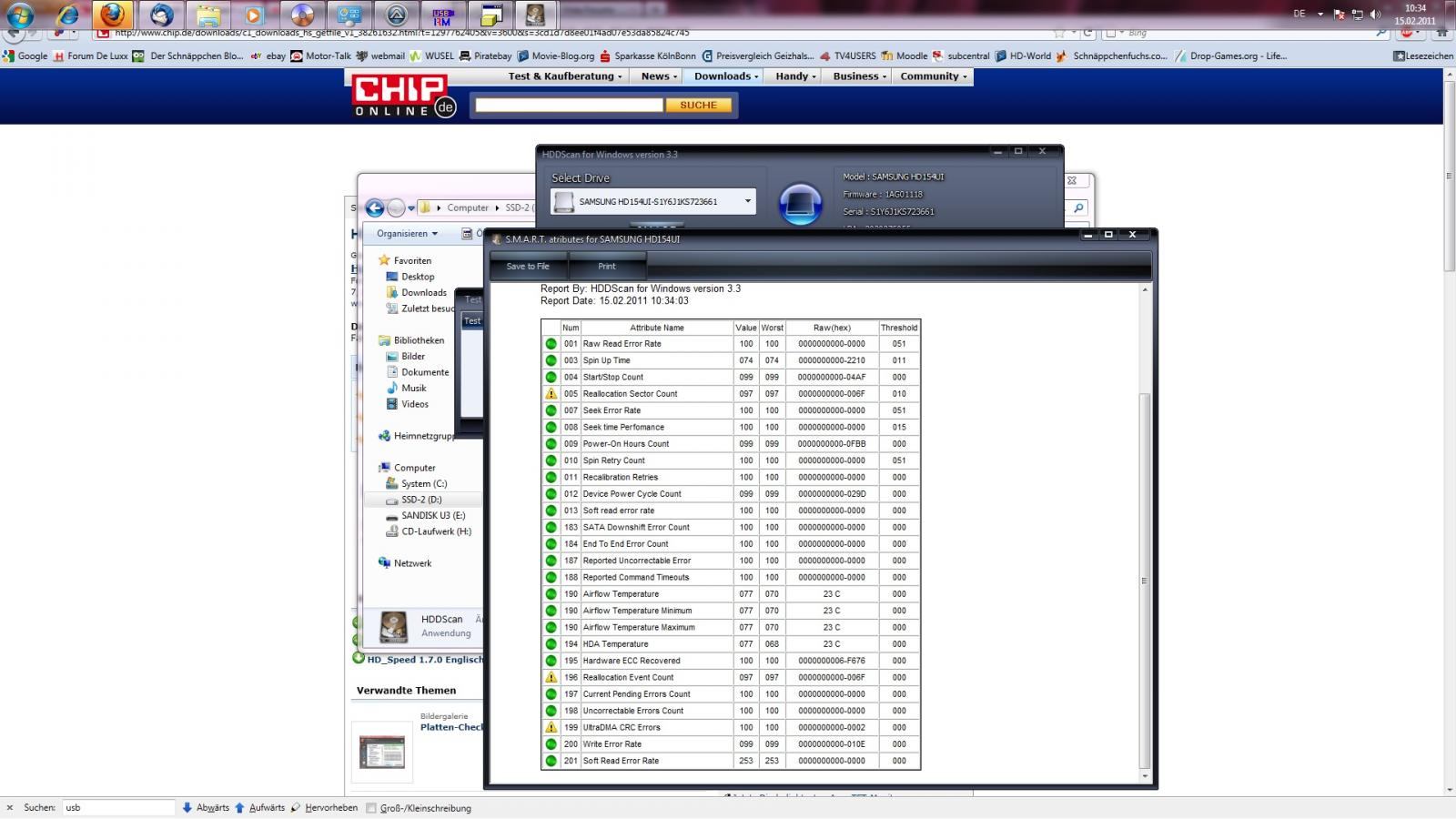Click the CHIP search input field
Viewport: 1456px width, 819px height.
click(x=569, y=105)
